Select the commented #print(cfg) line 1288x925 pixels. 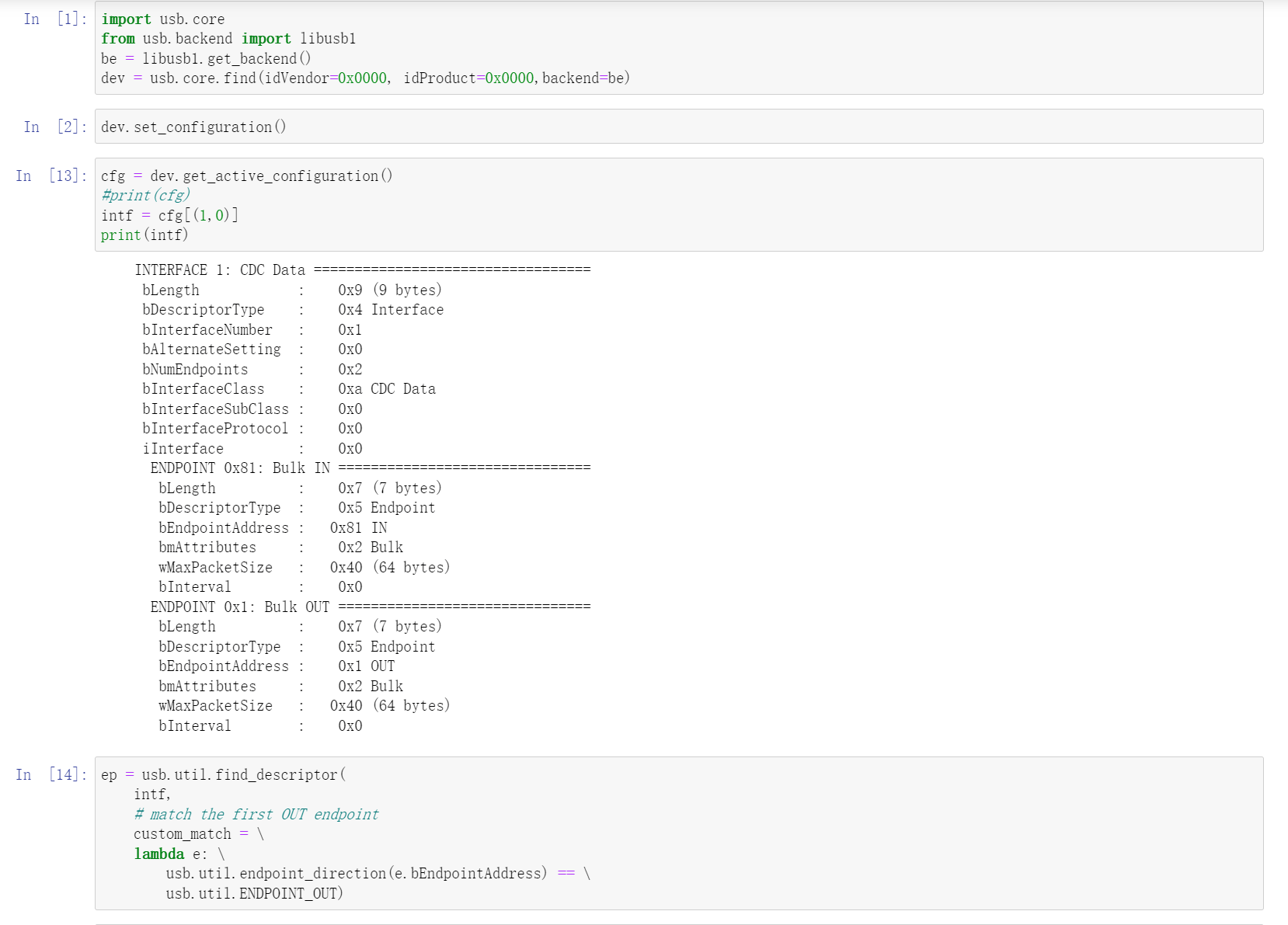click(x=144, y=195)
